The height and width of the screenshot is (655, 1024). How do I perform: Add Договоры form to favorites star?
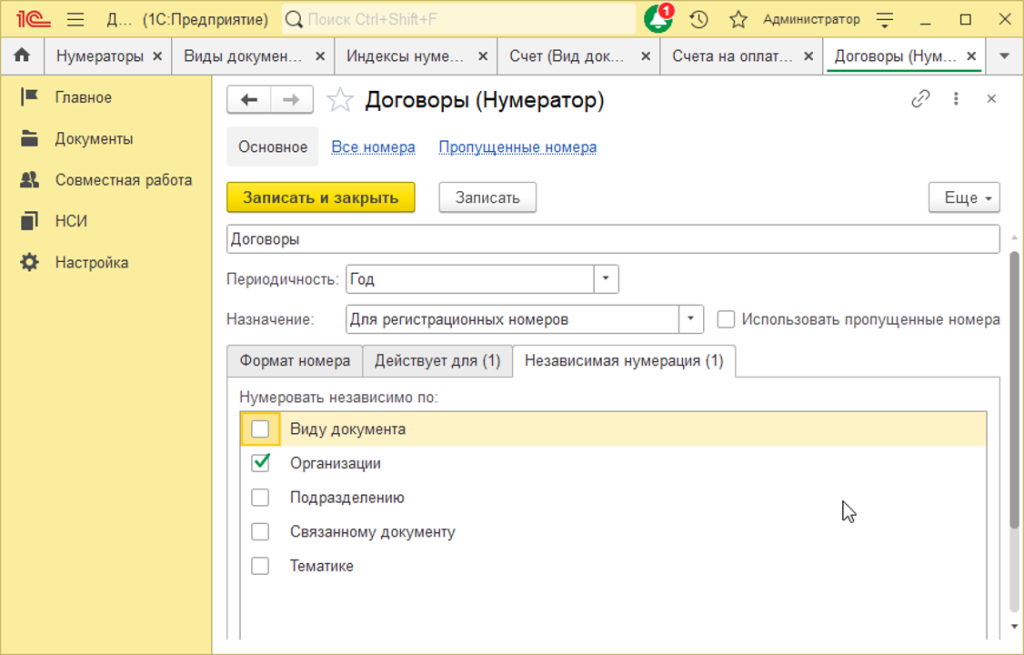(x=341, y=99)
